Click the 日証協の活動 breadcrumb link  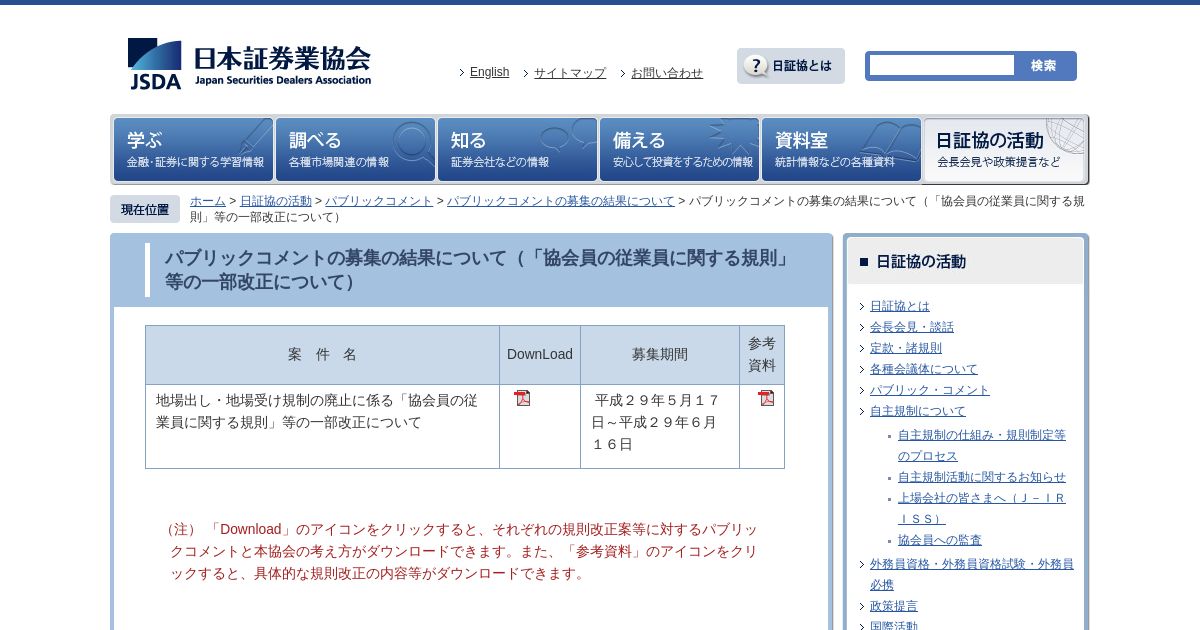point(276,201)
